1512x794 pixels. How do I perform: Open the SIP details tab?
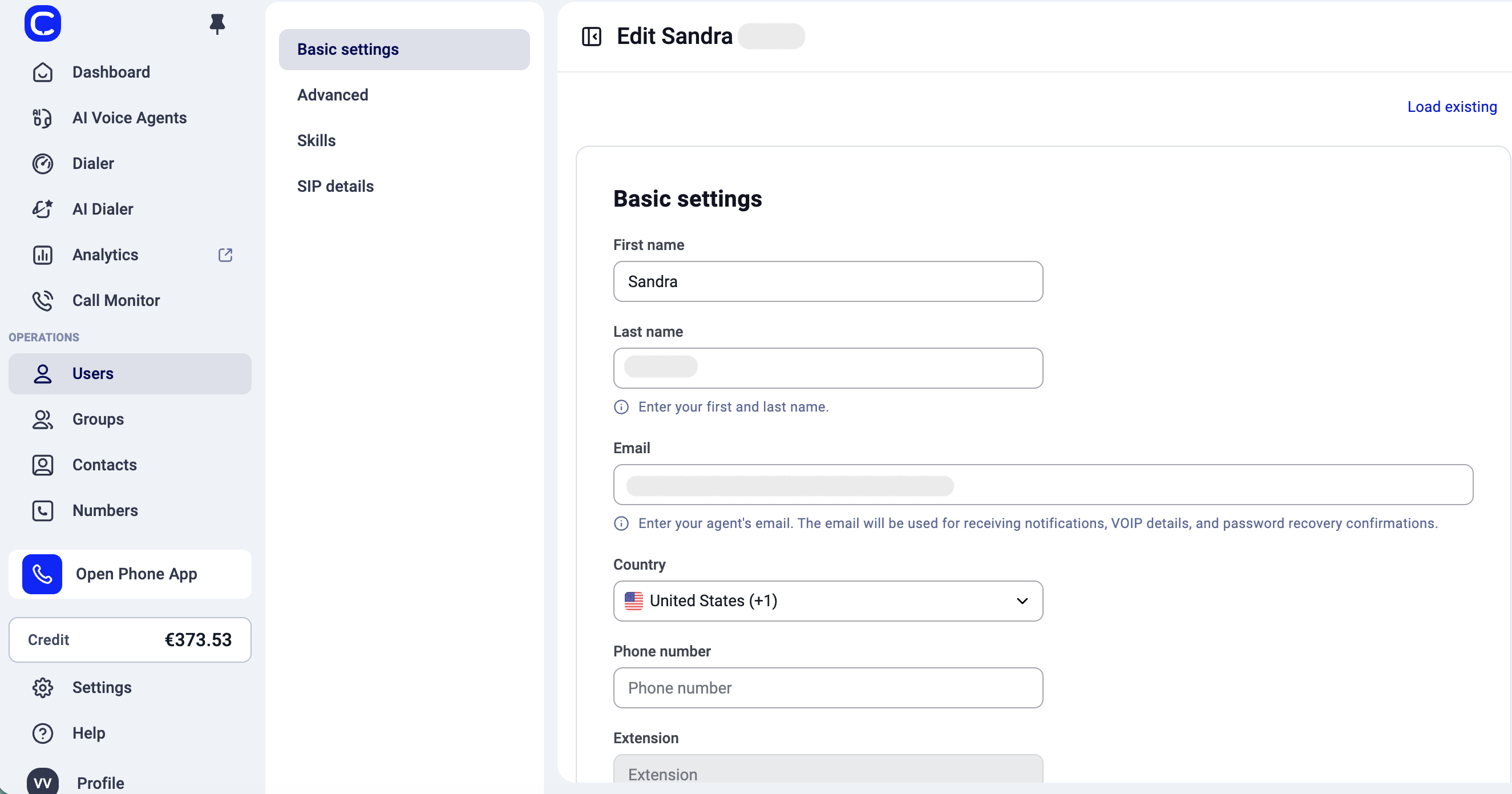point(335,187)
